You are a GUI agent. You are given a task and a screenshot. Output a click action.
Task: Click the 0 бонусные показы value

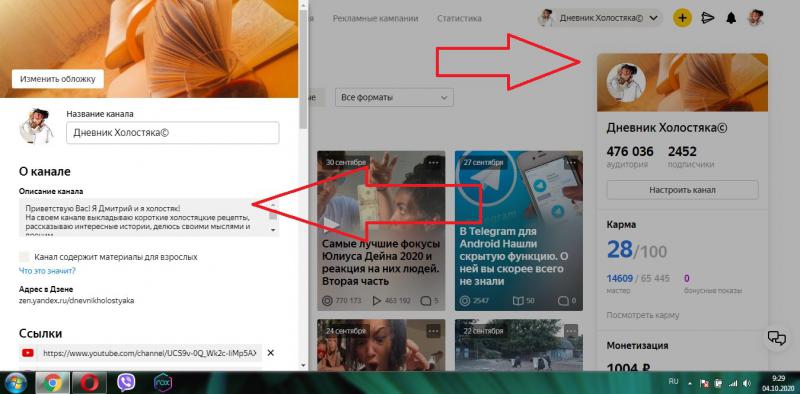tap(687, 279)
